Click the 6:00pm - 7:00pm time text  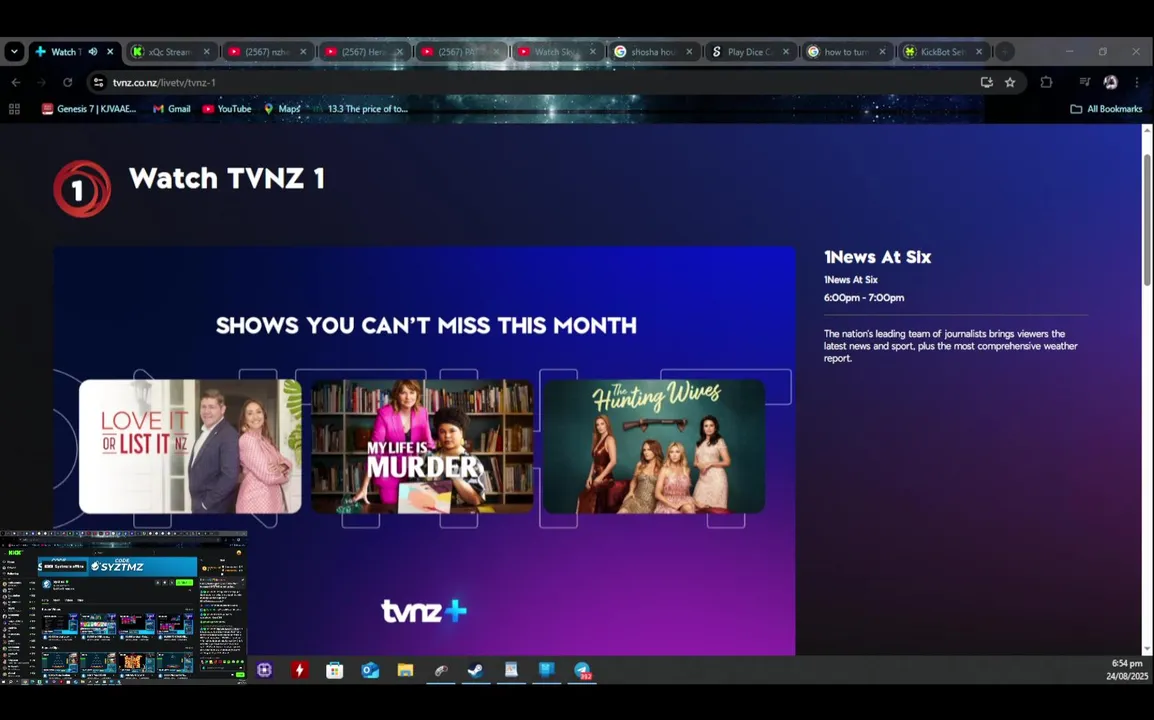[864, 297]
